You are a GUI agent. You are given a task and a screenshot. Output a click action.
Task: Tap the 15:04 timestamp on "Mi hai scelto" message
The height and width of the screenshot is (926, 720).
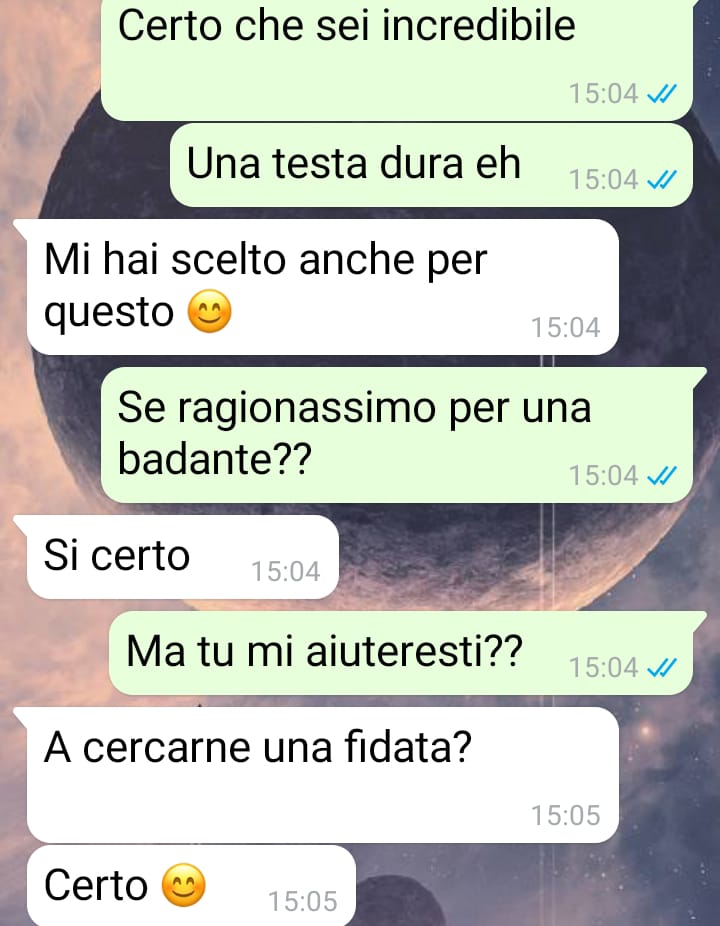pos(566,328)
